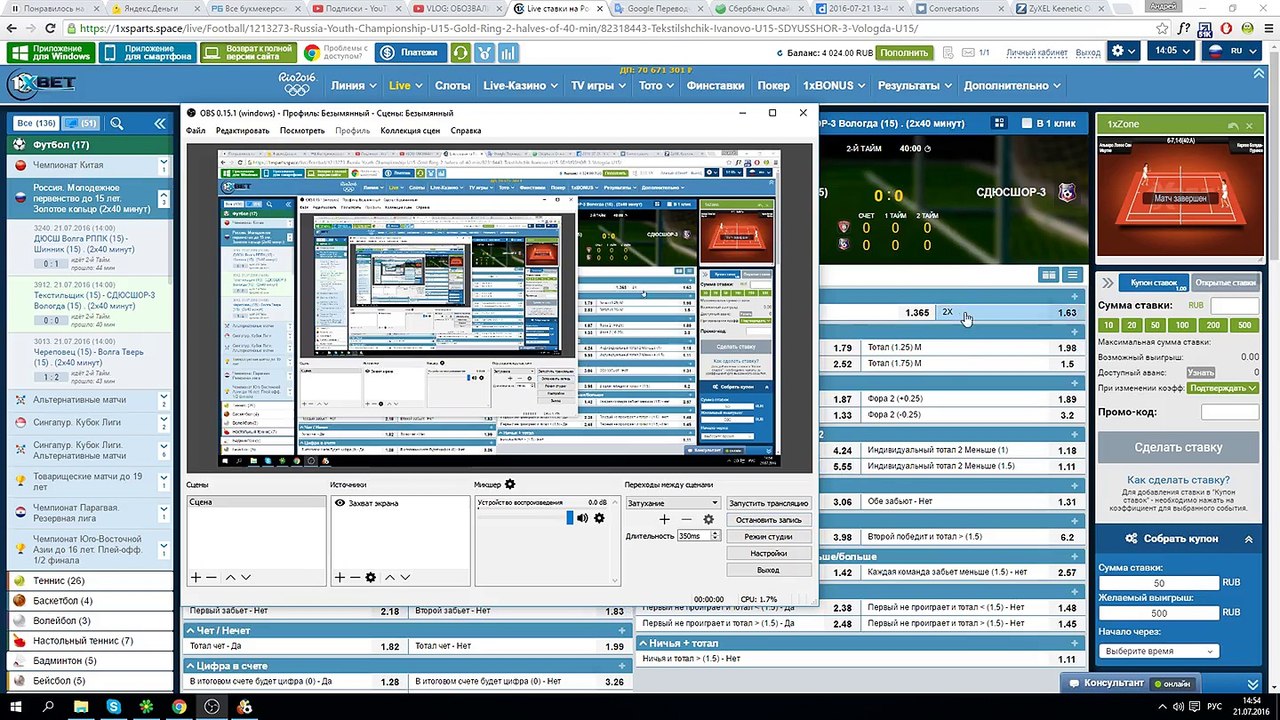Open Chrome from the Windows taskbar
Screen dimensions: 1280x720
179,707
